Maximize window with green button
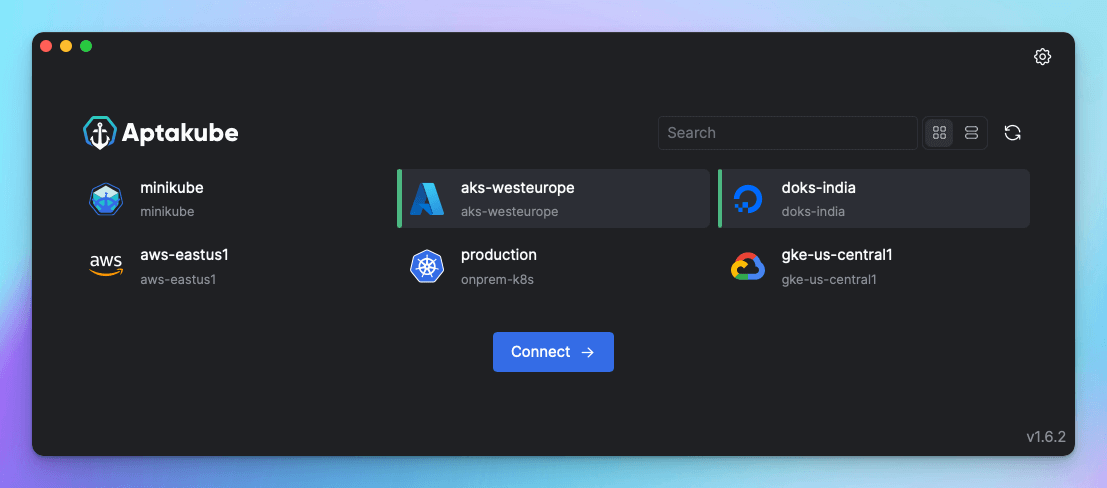Screen dimensions: 1107x488 tap(85, 46)
